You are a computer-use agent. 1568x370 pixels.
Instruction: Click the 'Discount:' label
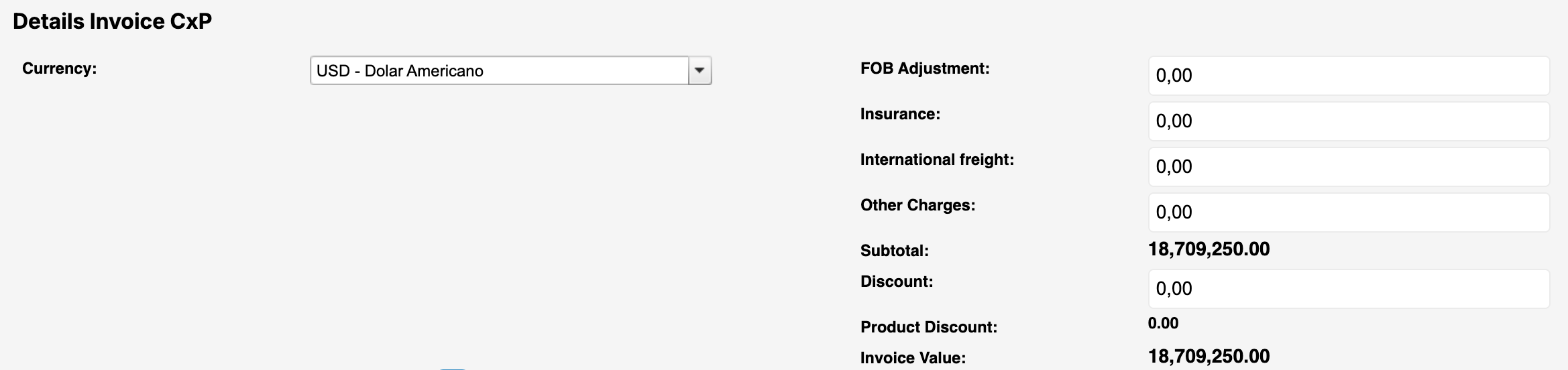click(x=897, y=282)
